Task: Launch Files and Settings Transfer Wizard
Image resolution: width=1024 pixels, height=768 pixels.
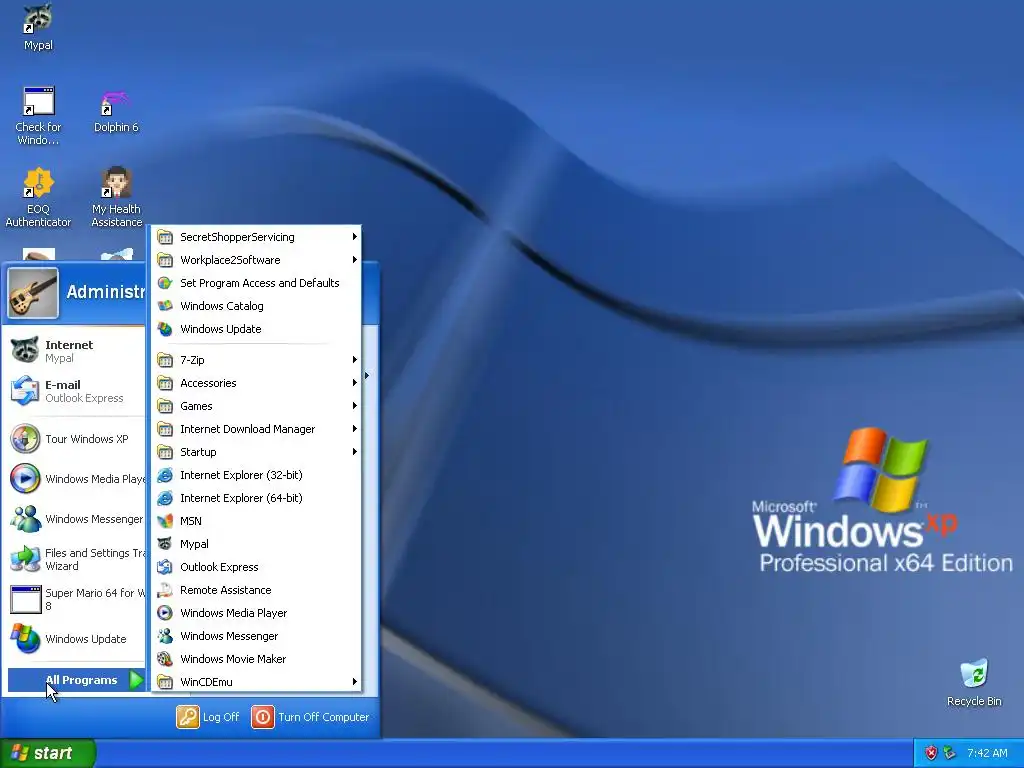Action: click(x=75, y=559)
